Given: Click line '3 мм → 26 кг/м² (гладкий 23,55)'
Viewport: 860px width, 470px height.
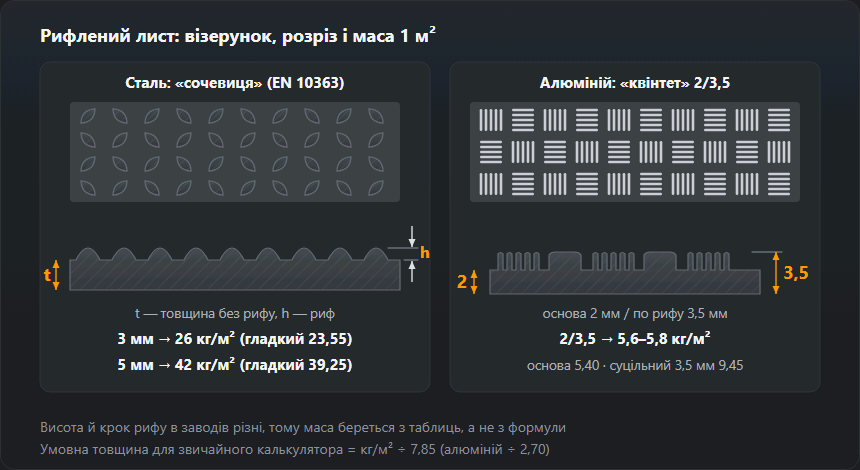Looking at the screenshot, I should point(235,338).
